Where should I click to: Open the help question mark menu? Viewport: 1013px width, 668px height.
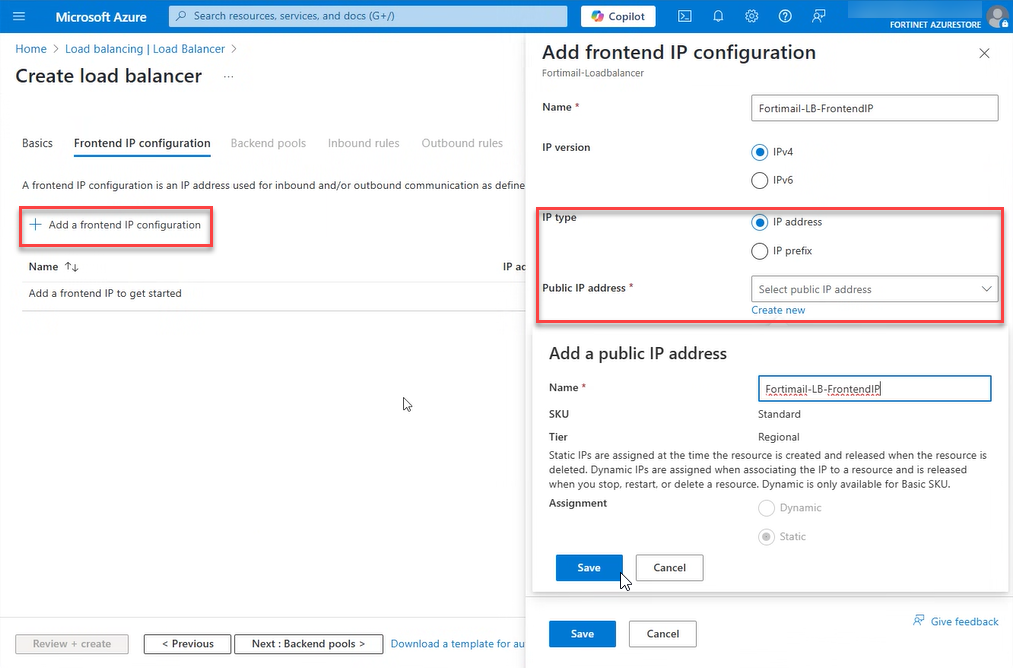click(785, 16)
